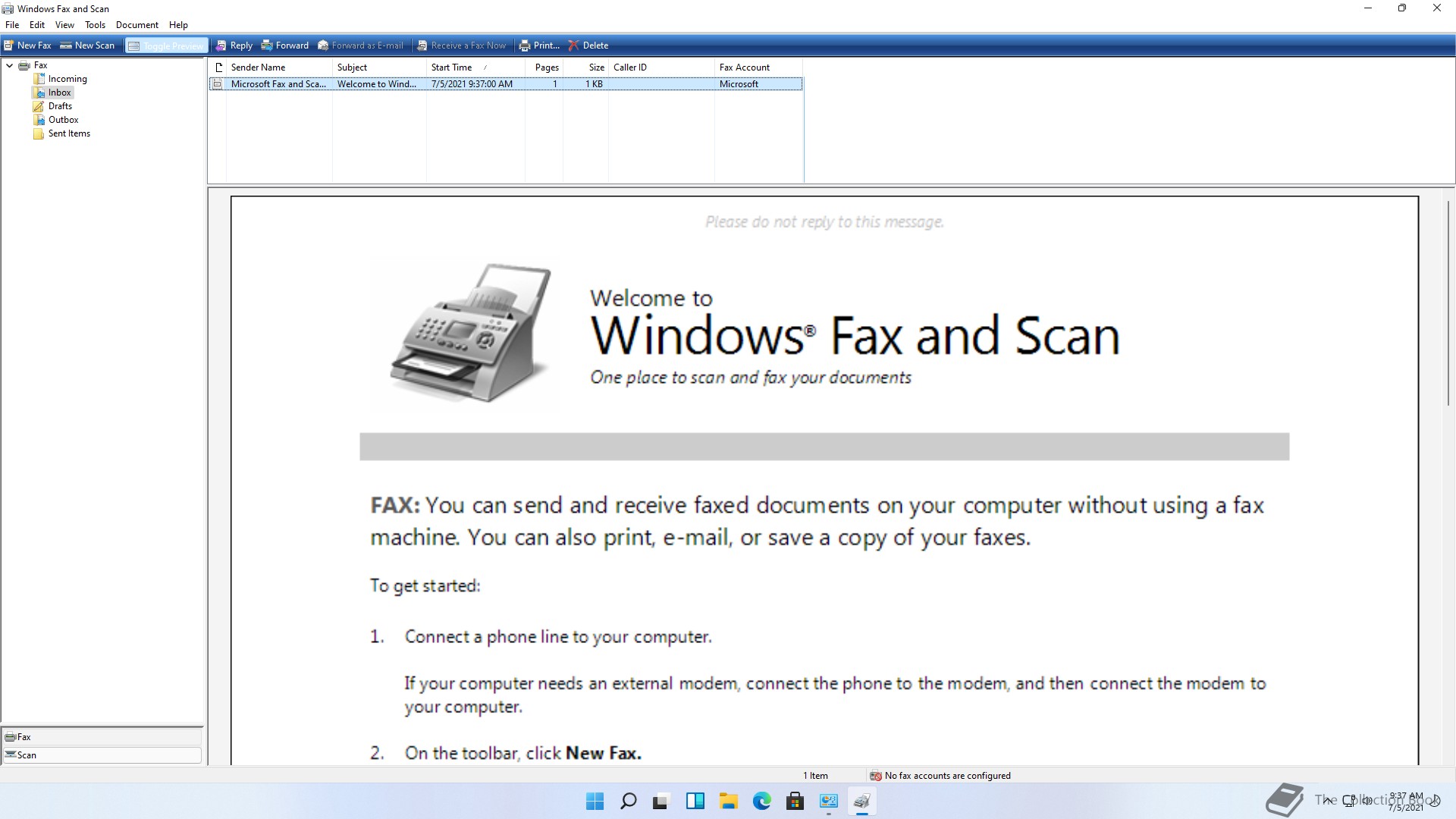The image size is (1456, 819).
Task: Open the File menu
Action: [x=12, y=25]
